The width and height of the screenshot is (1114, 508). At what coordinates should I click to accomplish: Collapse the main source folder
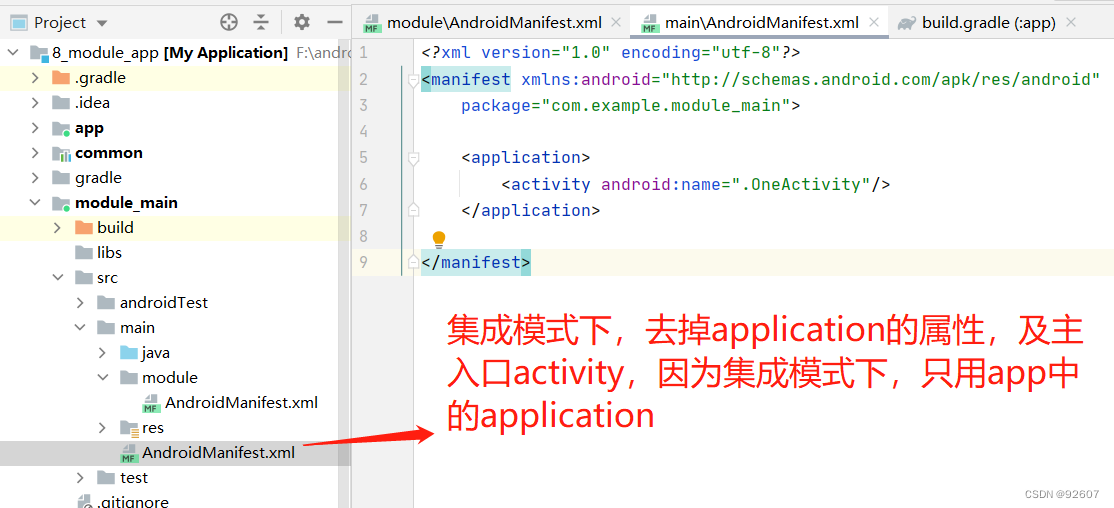[80, 328]
